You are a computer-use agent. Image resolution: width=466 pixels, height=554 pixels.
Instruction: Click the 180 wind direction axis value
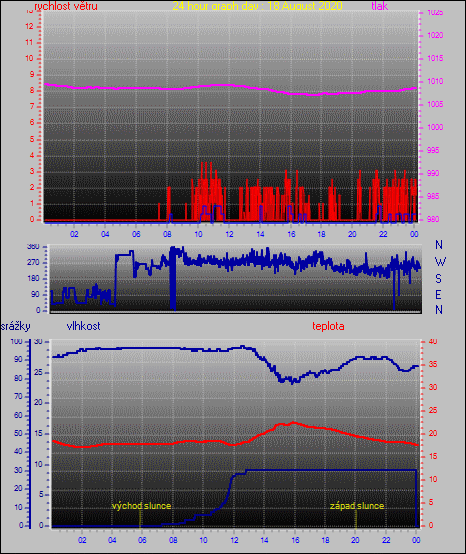pyautogui.click(x=33, y=278)
